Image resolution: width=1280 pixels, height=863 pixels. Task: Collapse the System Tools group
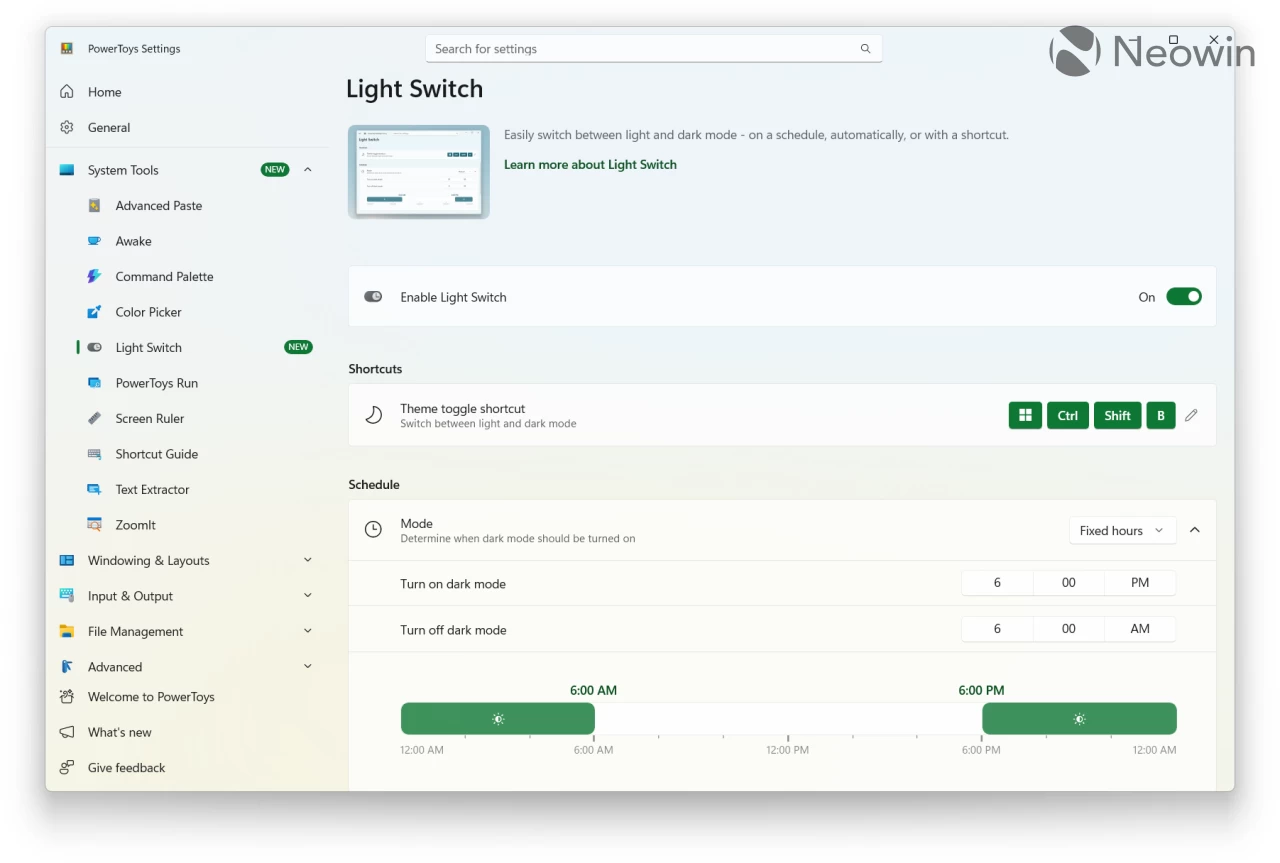tap(307, 170)
